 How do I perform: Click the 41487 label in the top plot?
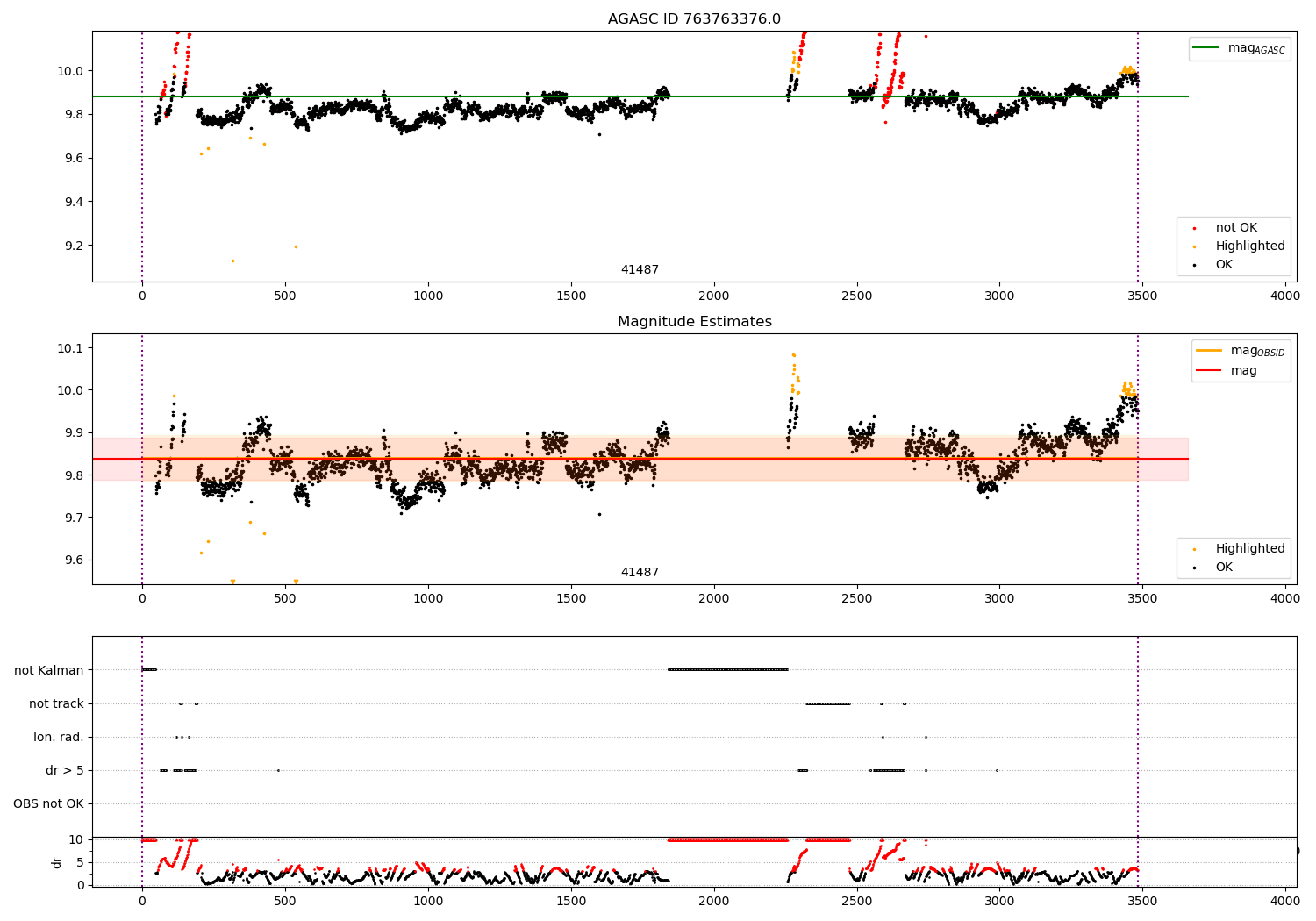click(640, 270)
